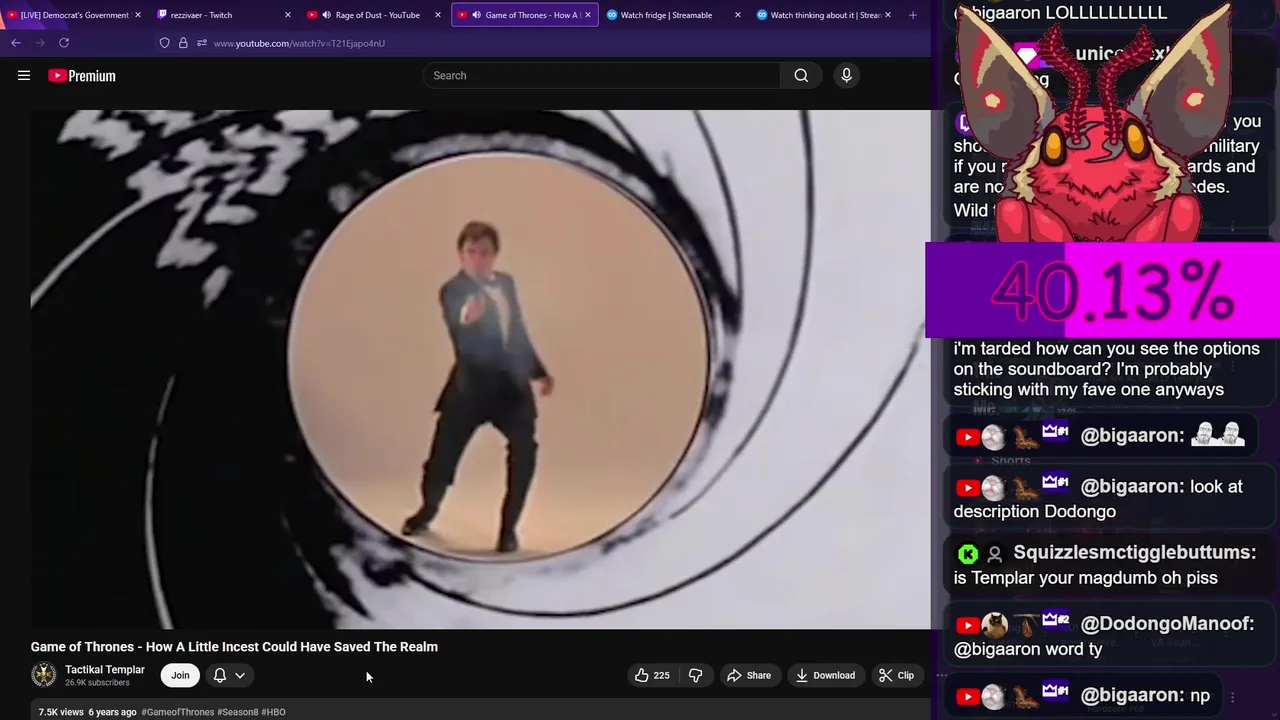Click the 40.13% overlay counter
Viewport: 1280px width, 720px height.
click(x=1103, y=291)
